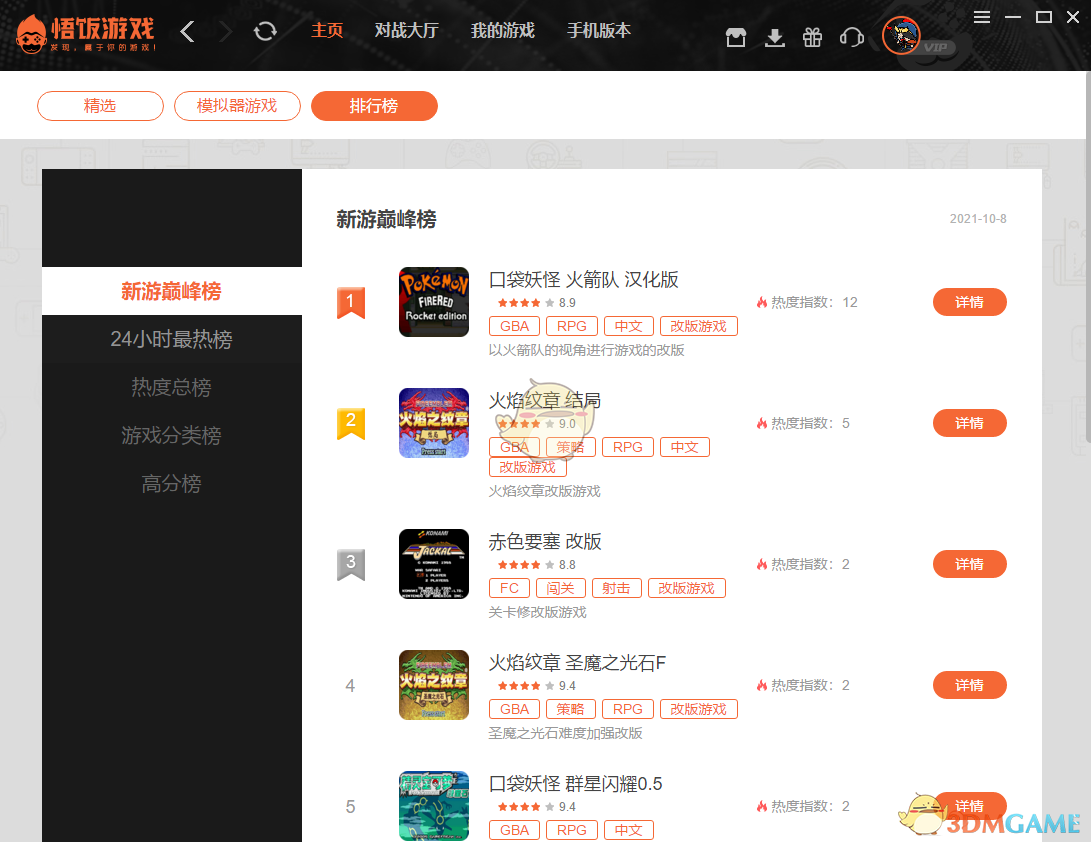Open 详情 for 火焰纹章 结局
1091x842 pixels.
(969, 423)
